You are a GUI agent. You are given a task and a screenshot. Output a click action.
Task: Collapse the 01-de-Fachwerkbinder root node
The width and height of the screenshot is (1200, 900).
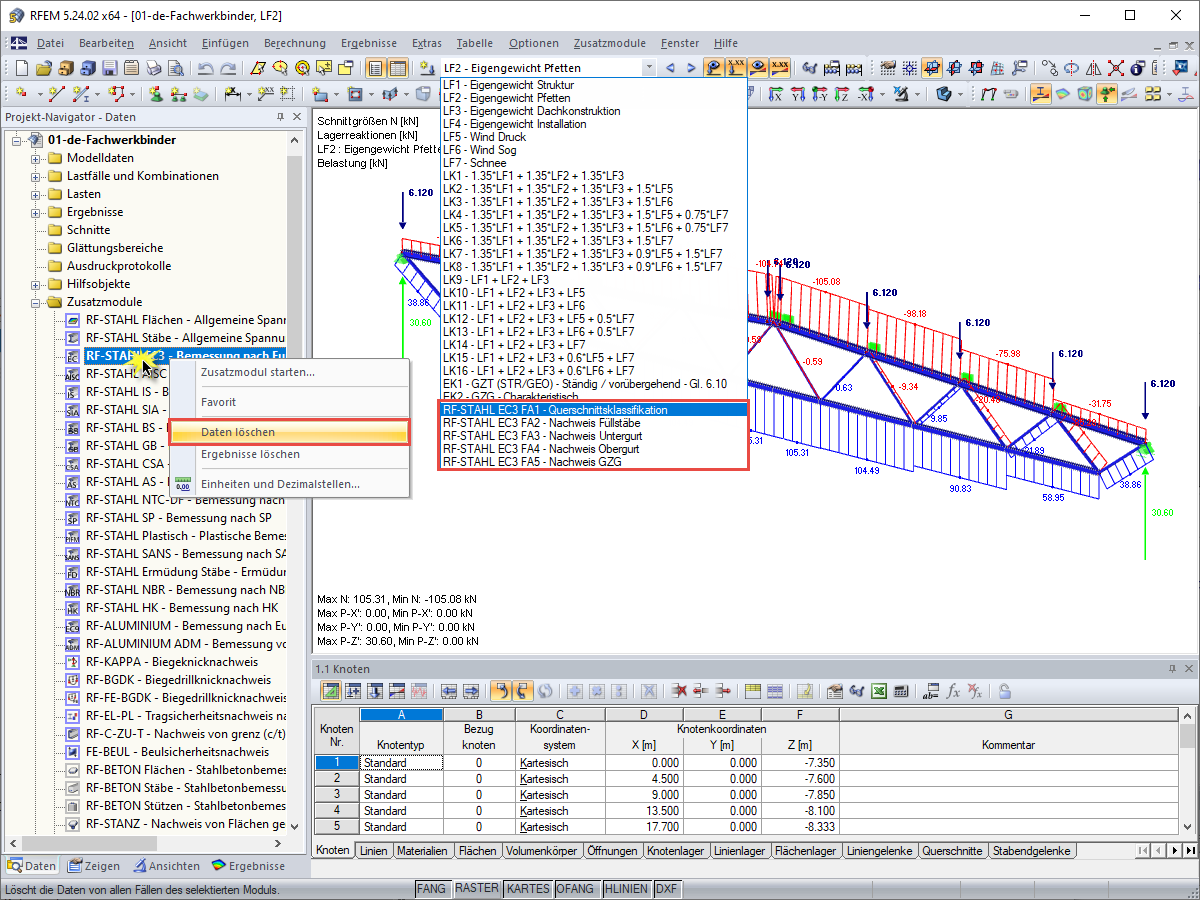pos(16,140)
